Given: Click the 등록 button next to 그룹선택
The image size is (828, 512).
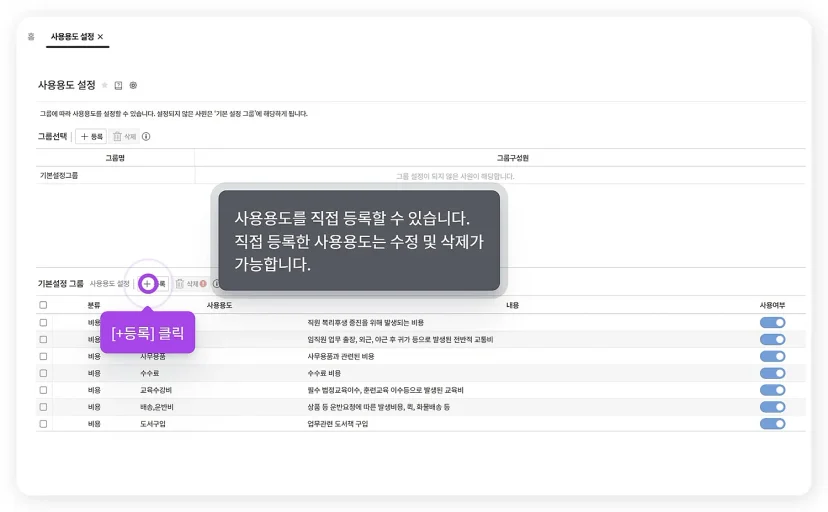Looking at the screenshot, I should click(x=91, y=136).
